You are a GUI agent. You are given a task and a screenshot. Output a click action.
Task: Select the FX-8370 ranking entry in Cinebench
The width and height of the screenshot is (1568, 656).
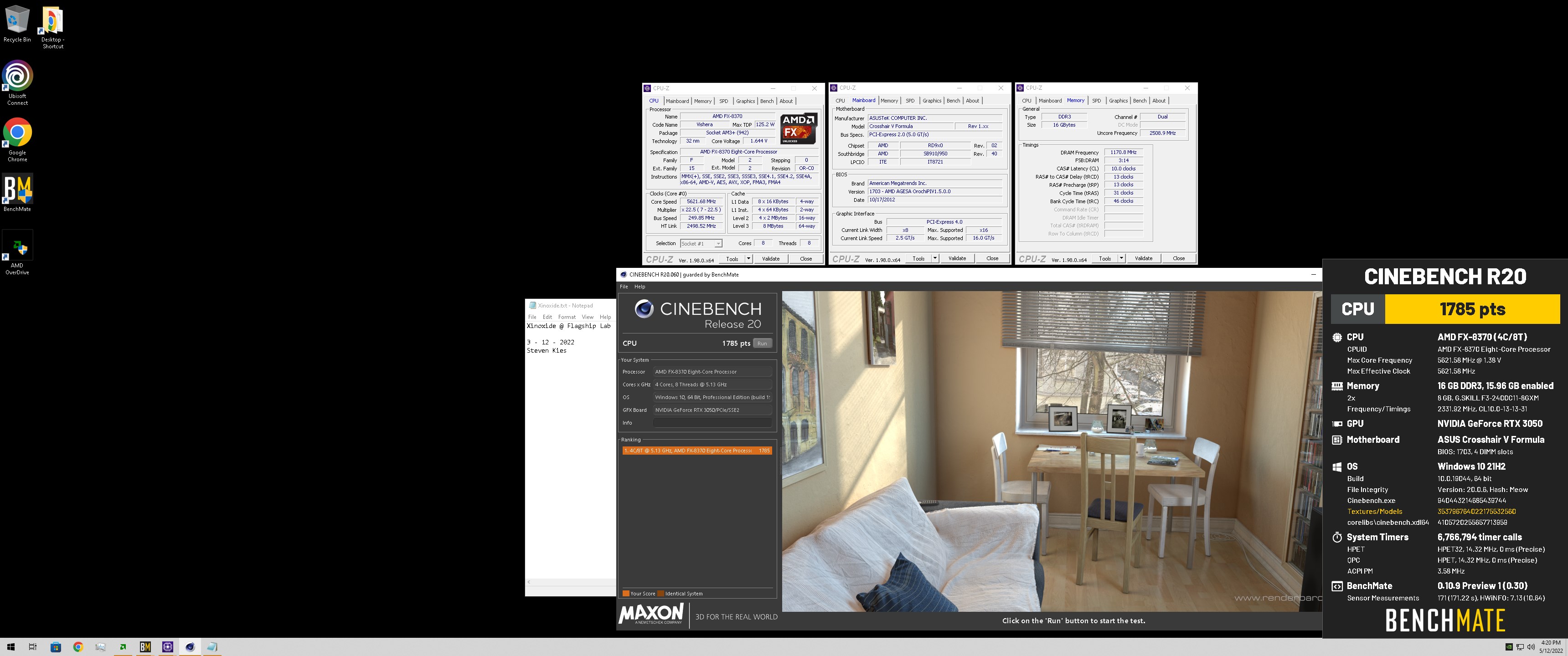coord(697,451)
